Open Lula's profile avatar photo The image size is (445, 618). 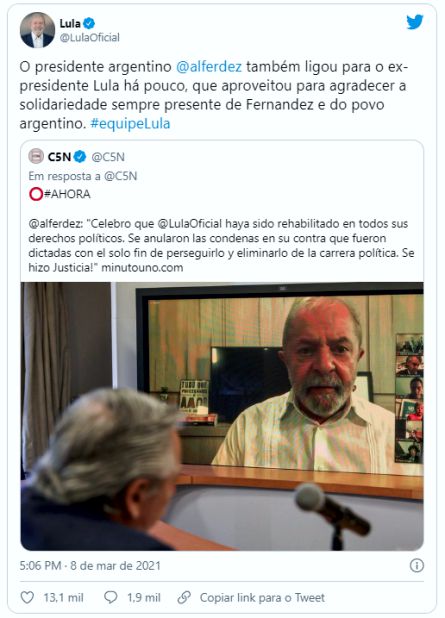point(37,30)
